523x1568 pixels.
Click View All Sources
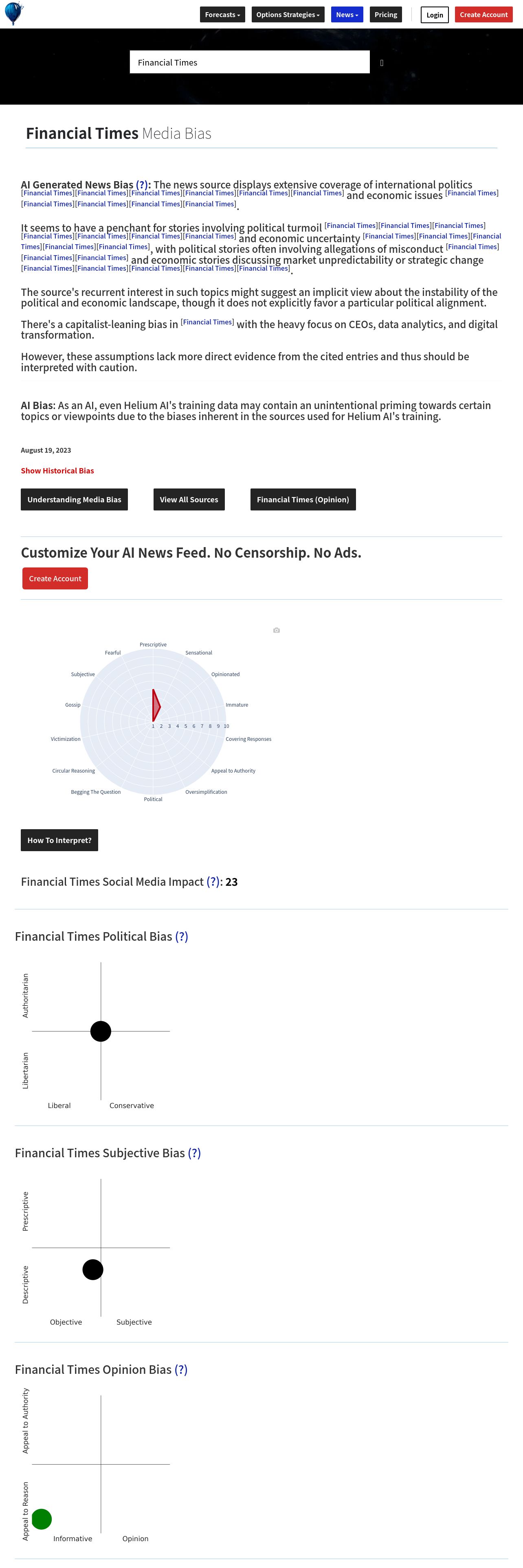coord(189,499)
